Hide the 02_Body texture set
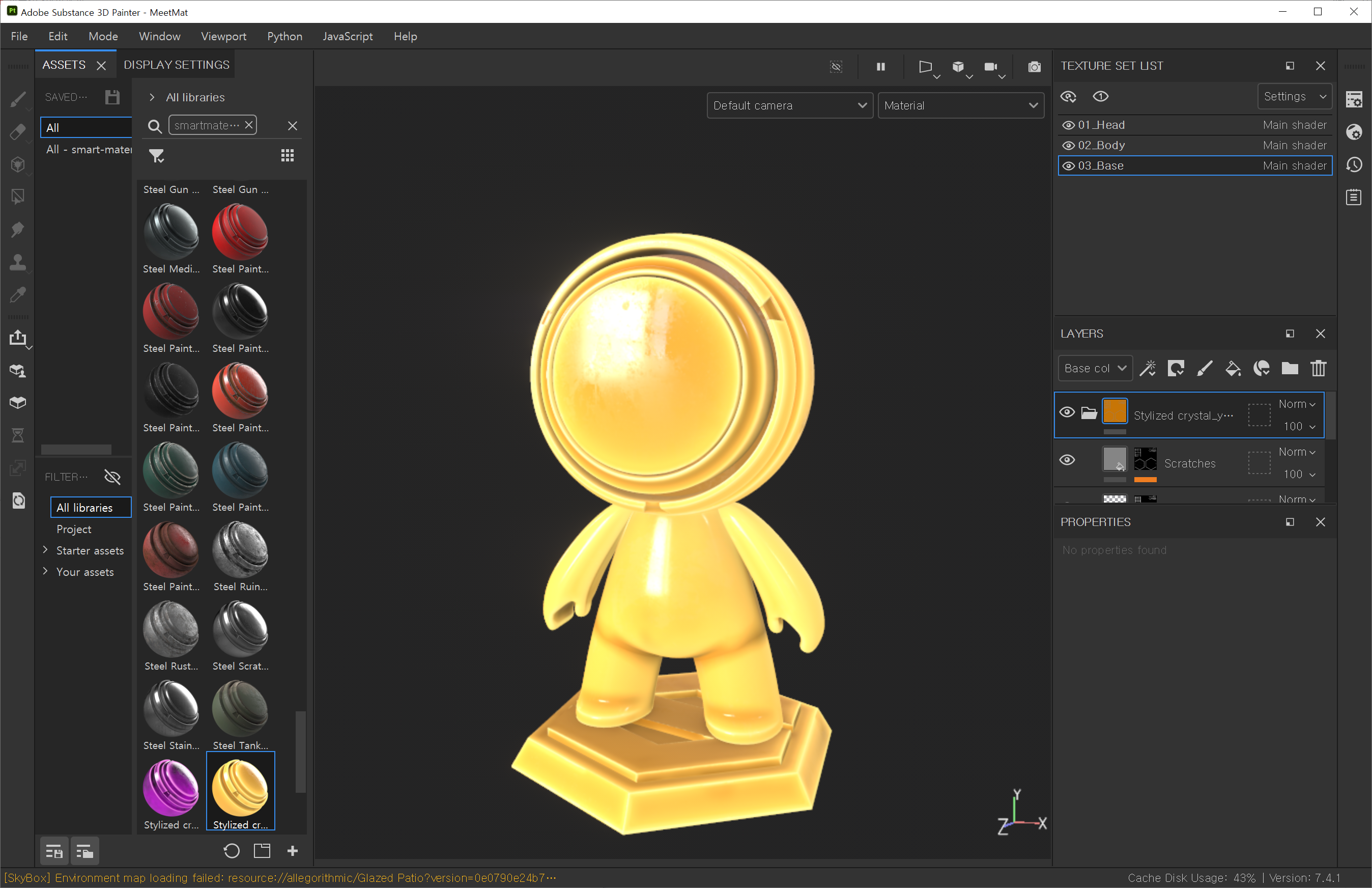Viewport: 1372px width, 888px height. pos(1068,145)
